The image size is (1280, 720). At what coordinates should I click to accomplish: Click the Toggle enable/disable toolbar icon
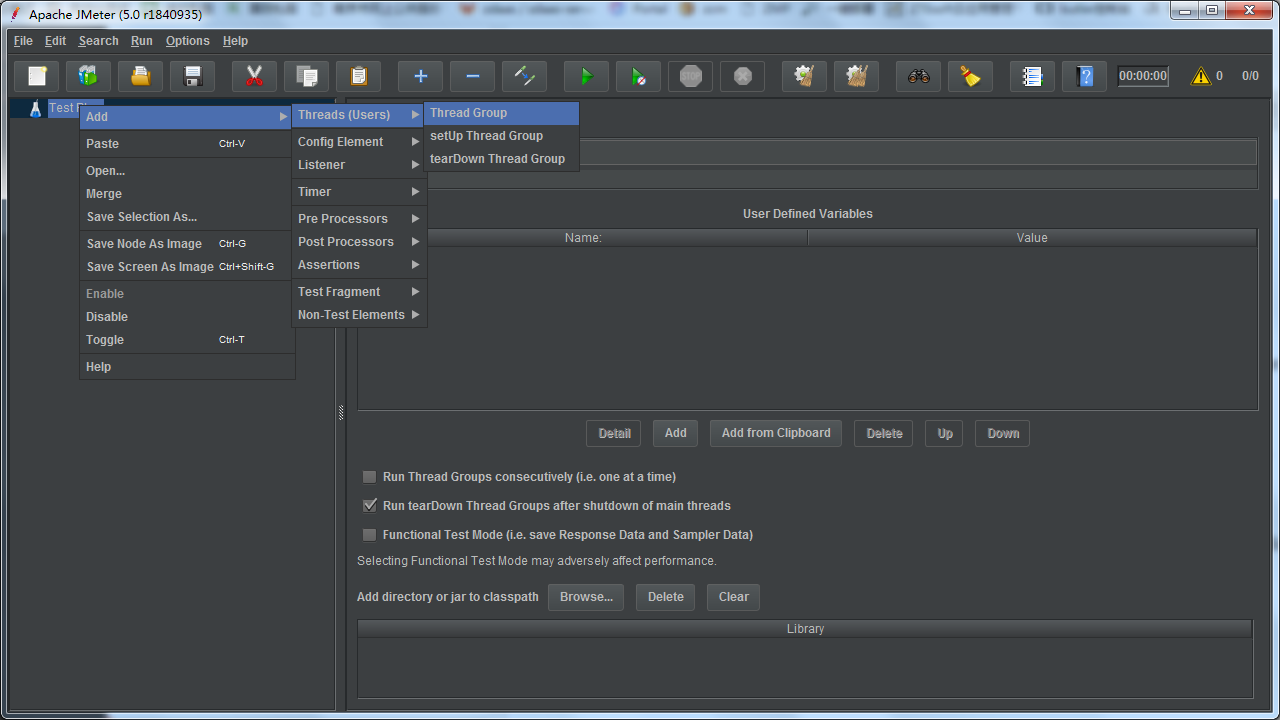(x=525, y=76)
